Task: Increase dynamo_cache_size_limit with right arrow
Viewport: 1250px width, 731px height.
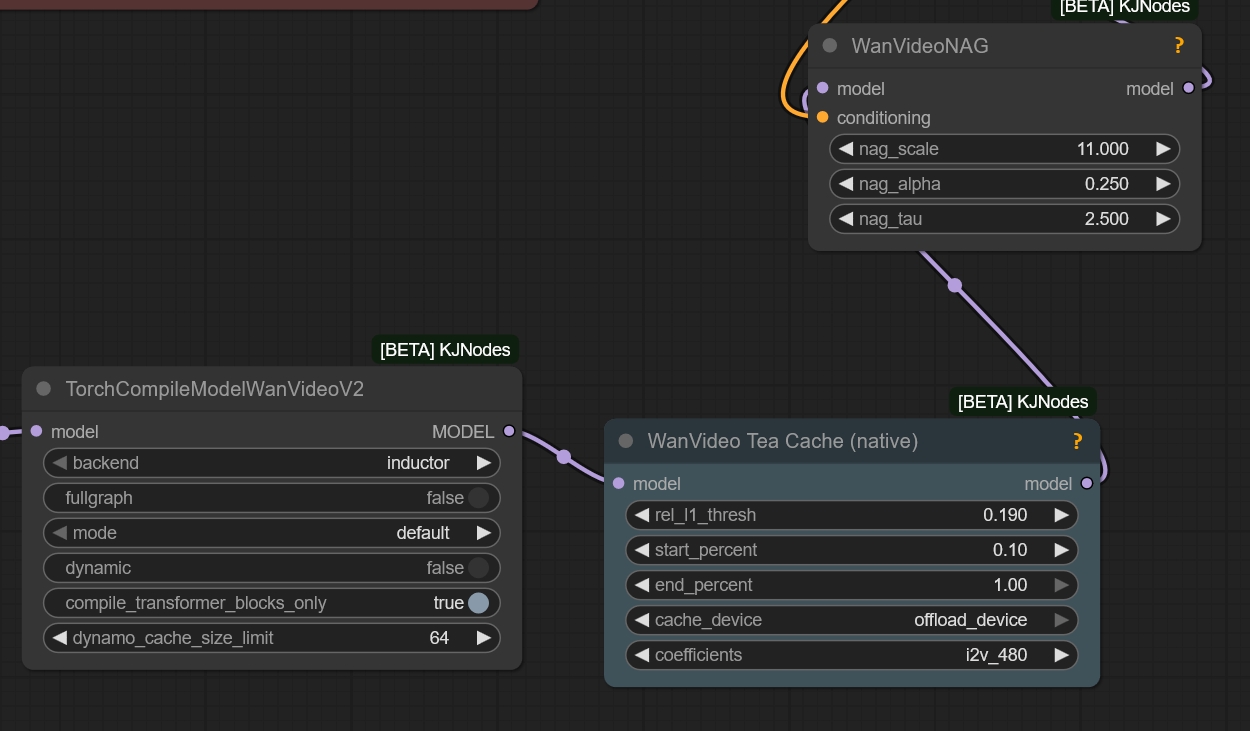Action: [x=483, y=638]
